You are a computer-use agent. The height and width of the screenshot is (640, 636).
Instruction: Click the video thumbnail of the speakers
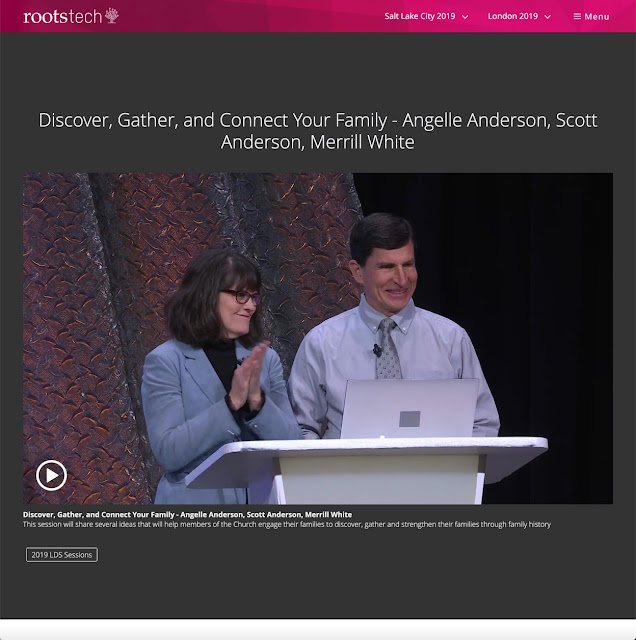318,338
